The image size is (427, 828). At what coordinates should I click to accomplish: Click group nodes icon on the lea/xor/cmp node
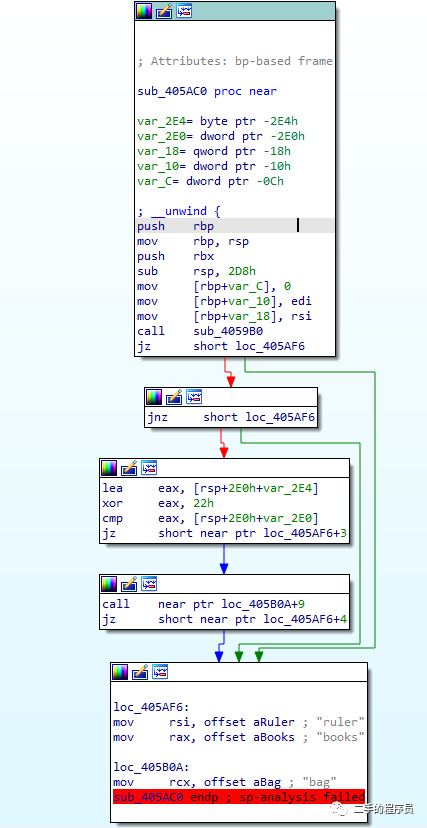point(149,468)
